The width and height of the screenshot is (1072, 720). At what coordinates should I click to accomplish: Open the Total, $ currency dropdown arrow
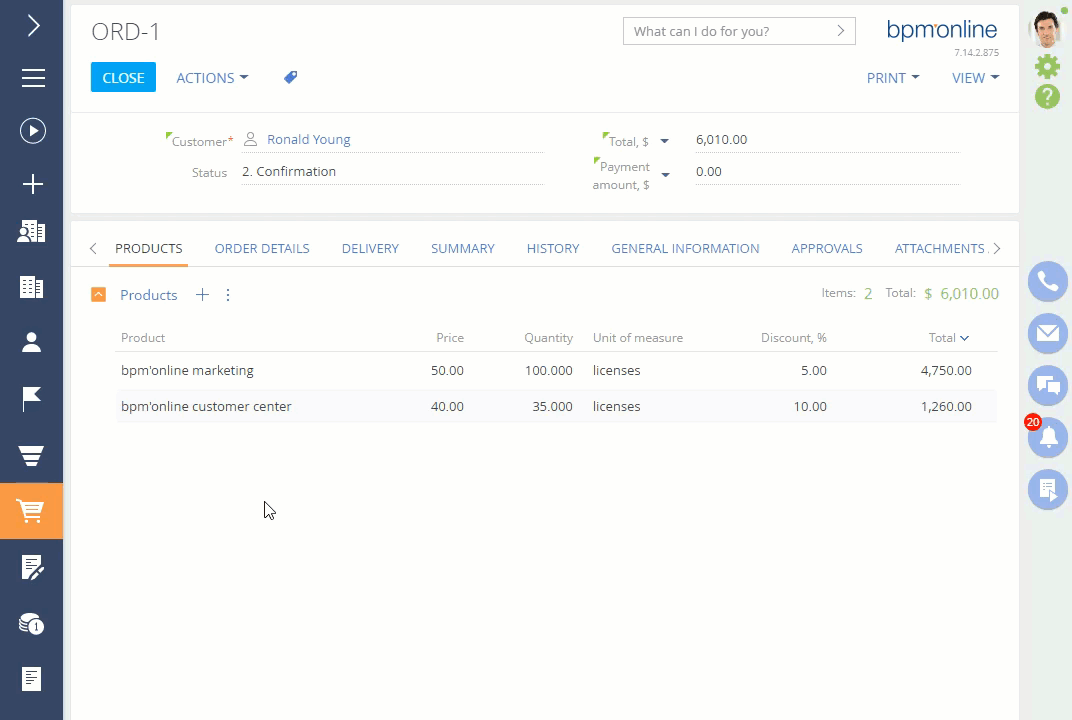click(665, 142)
